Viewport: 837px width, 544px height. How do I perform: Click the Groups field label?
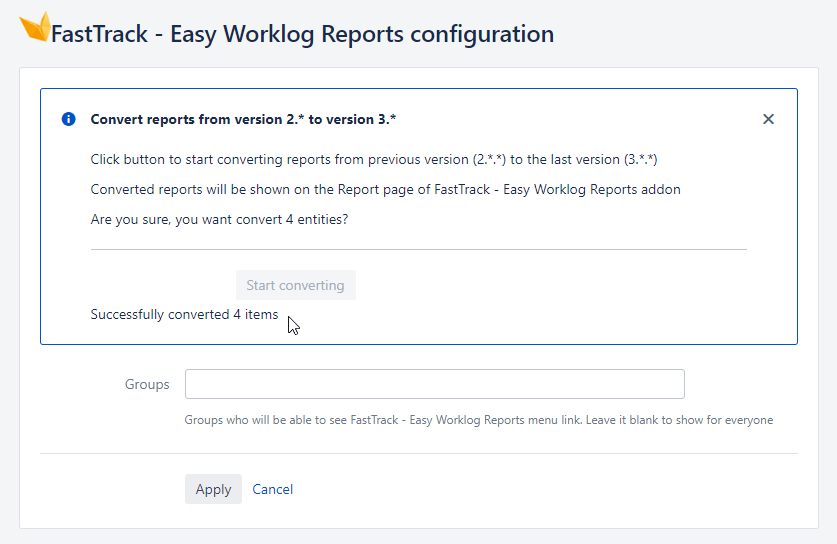[147, 384]
